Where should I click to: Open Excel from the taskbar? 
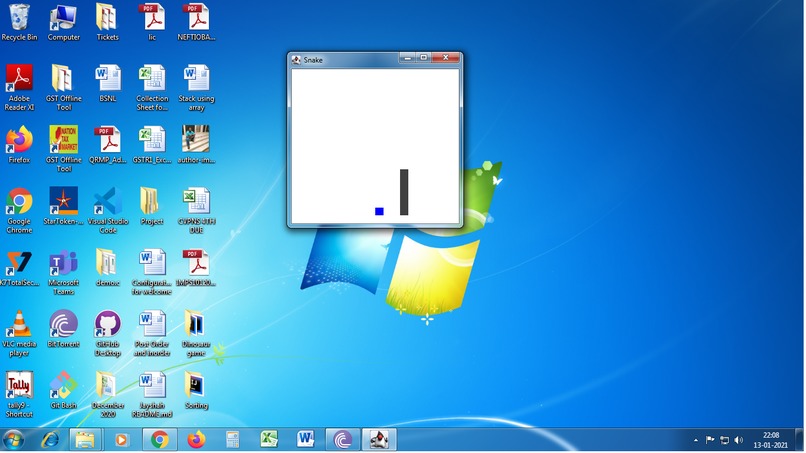click(x=269, y=440)
